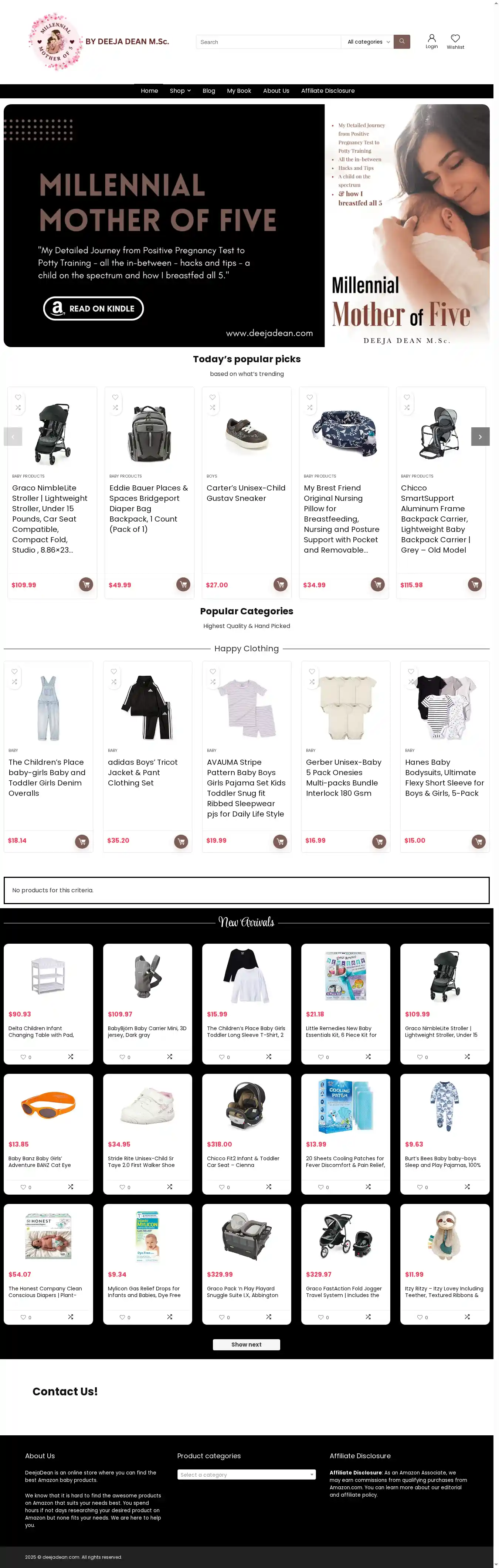Open the Login user icon

[x=431, y=41]
